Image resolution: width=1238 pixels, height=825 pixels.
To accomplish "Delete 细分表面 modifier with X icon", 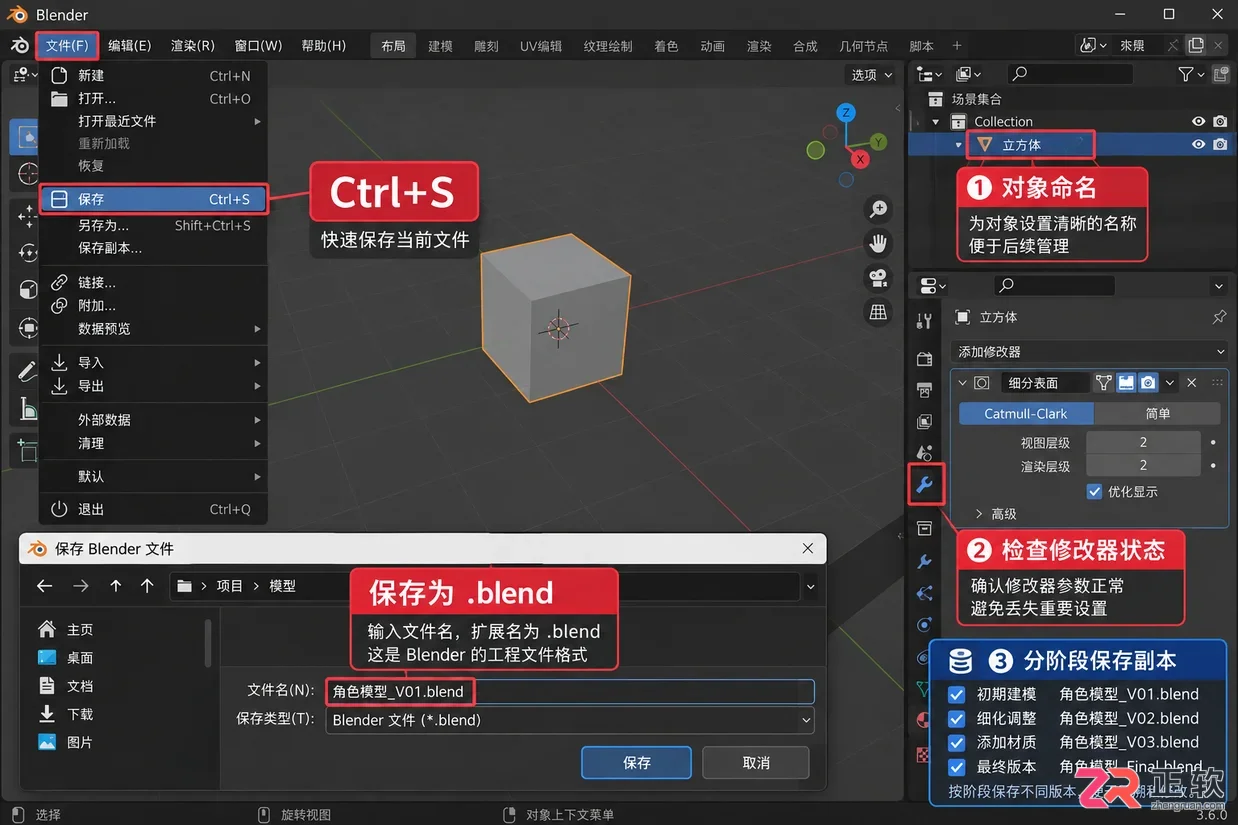I will click(x=1192, y=383).
